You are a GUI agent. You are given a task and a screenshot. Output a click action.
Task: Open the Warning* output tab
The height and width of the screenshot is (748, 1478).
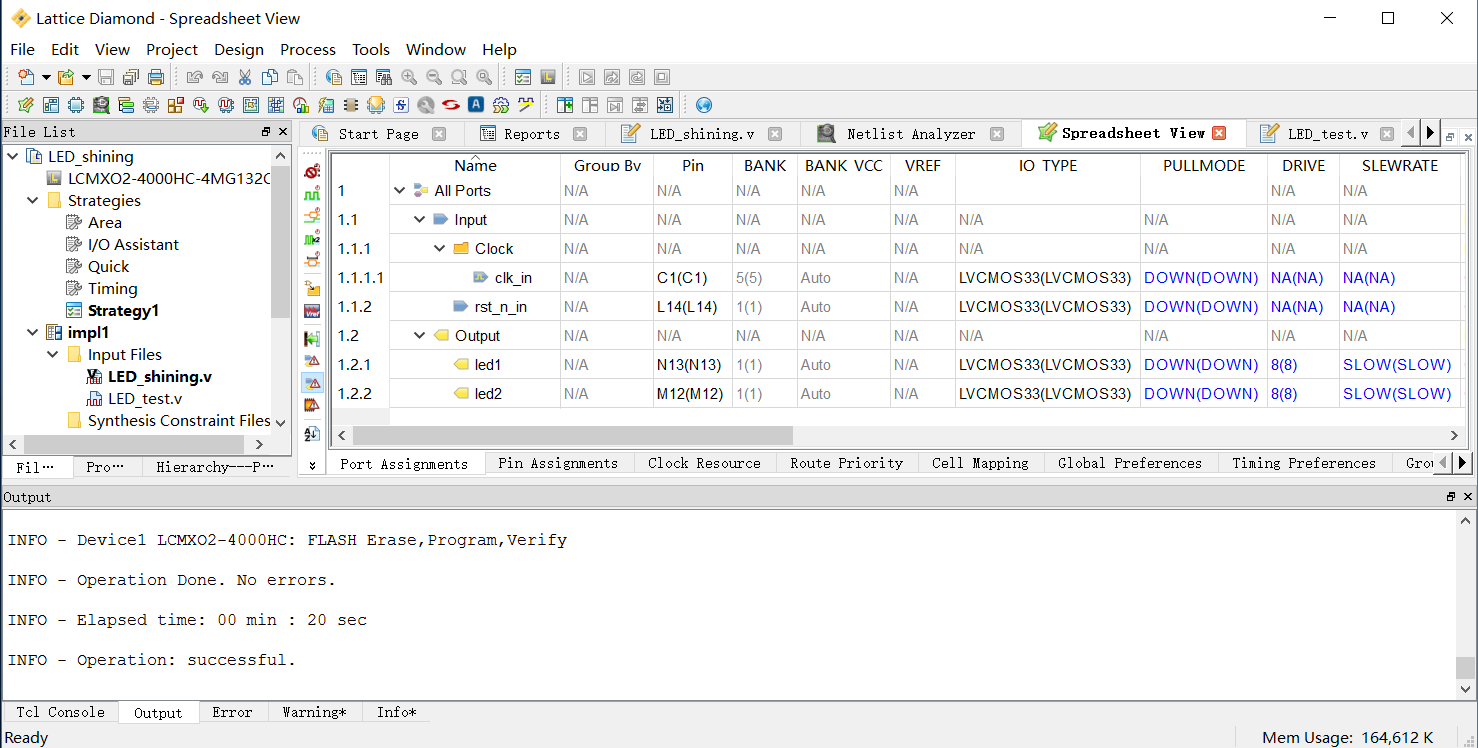314,712
